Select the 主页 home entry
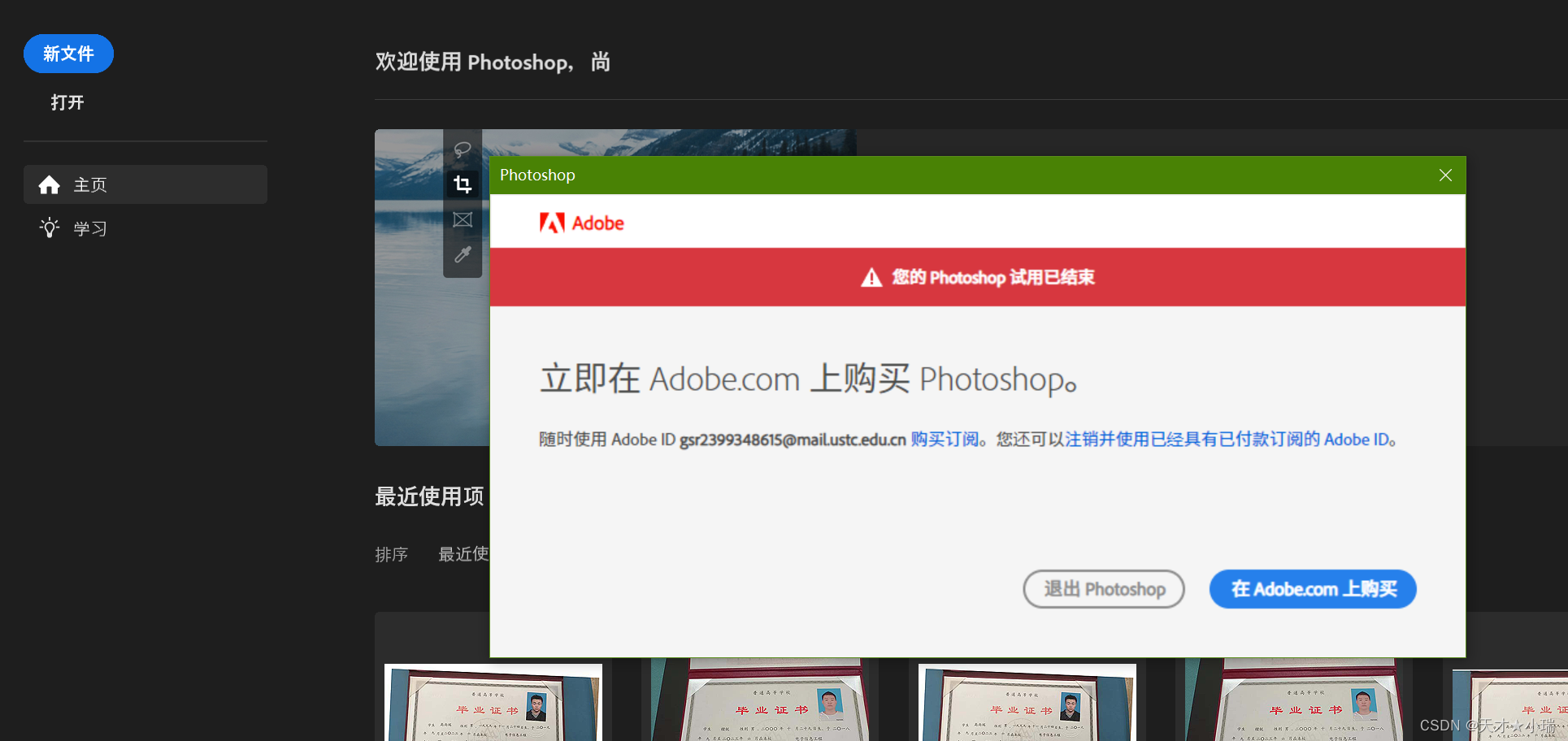The height and width of the screenshot is (741, 1568). tap(146, 184)
